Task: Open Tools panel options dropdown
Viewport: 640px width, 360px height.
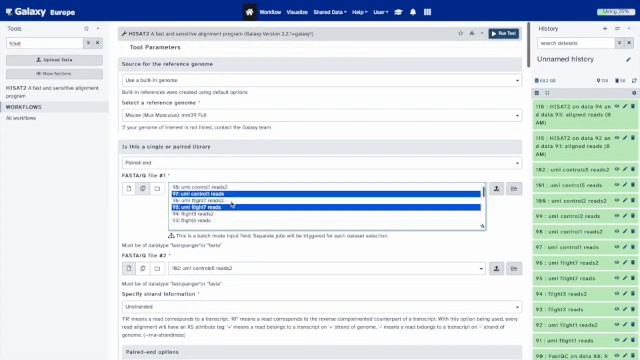Action: point(98,29)
